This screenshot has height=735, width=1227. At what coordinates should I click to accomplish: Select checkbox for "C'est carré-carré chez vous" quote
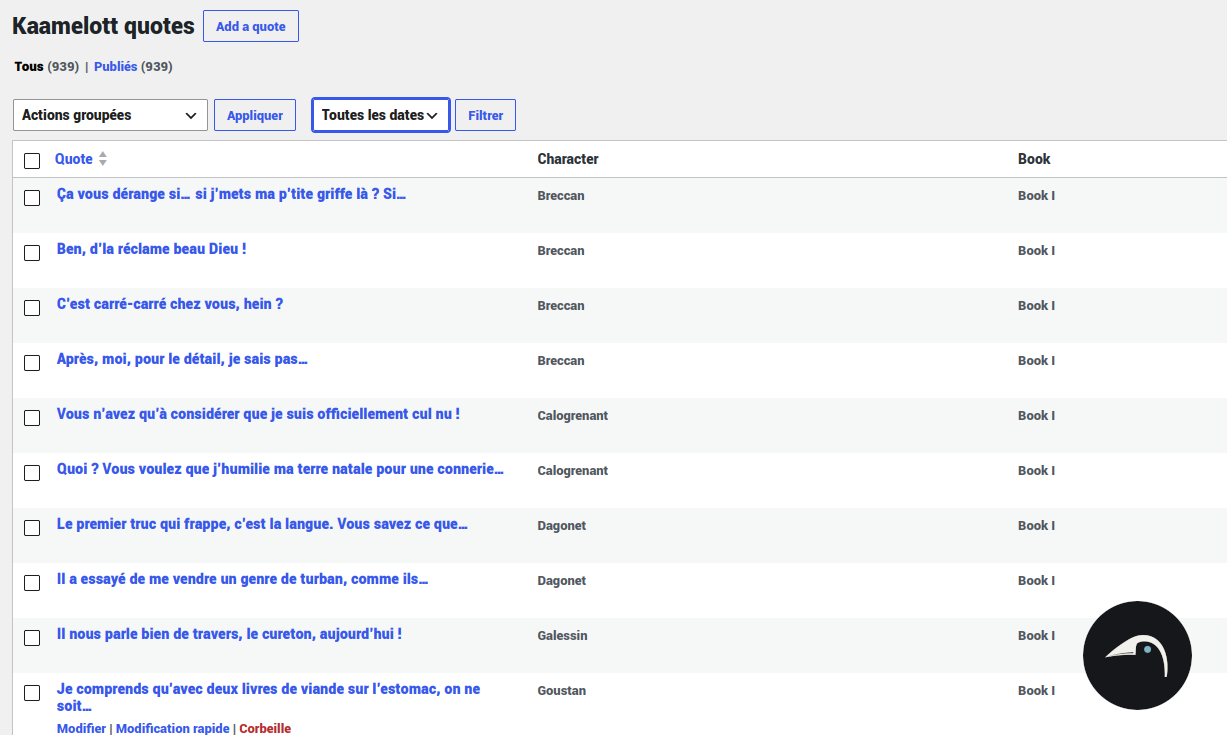pos(32,307)
